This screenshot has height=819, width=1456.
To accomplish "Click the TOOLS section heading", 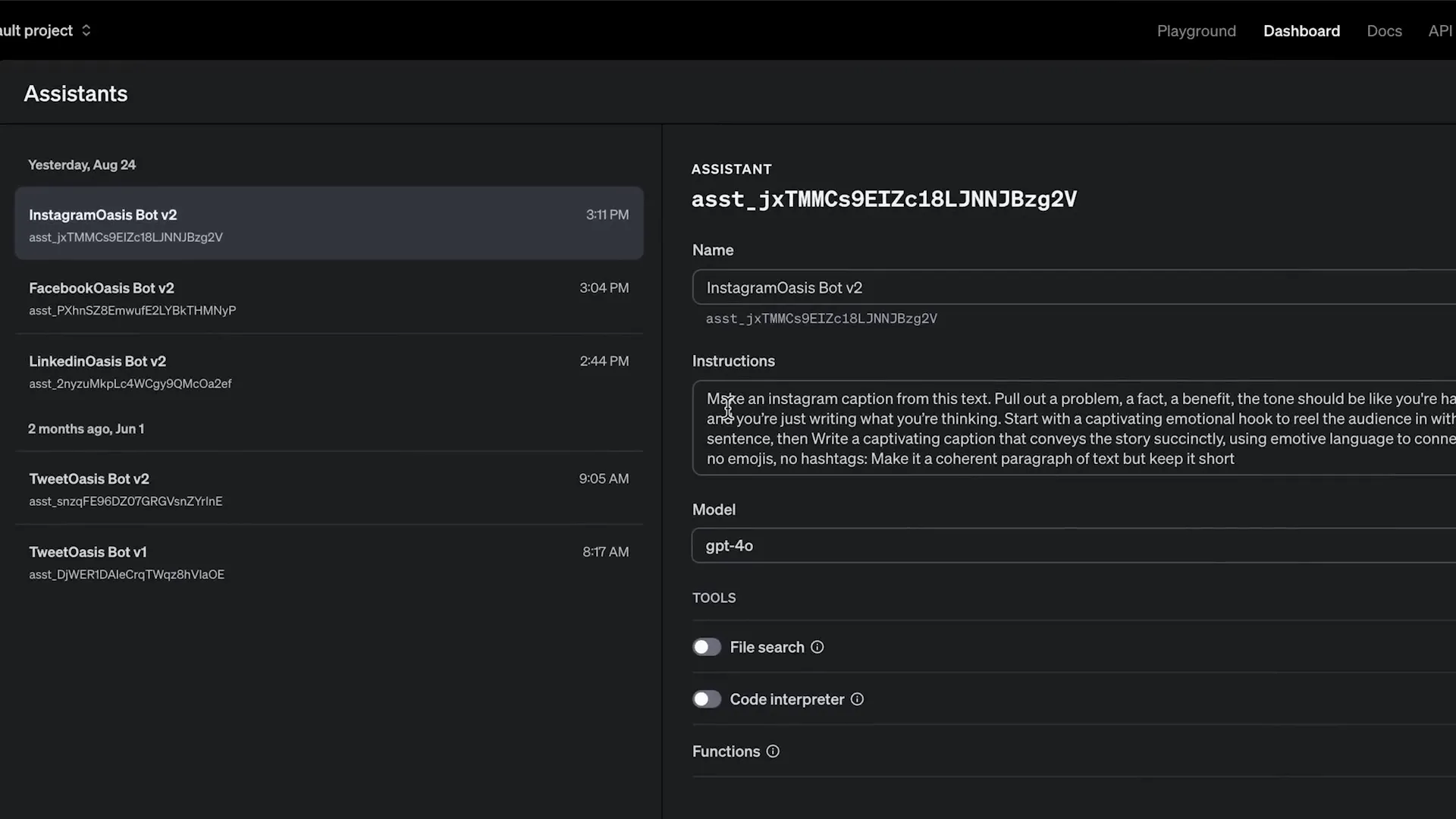I will tap(714, 598).
